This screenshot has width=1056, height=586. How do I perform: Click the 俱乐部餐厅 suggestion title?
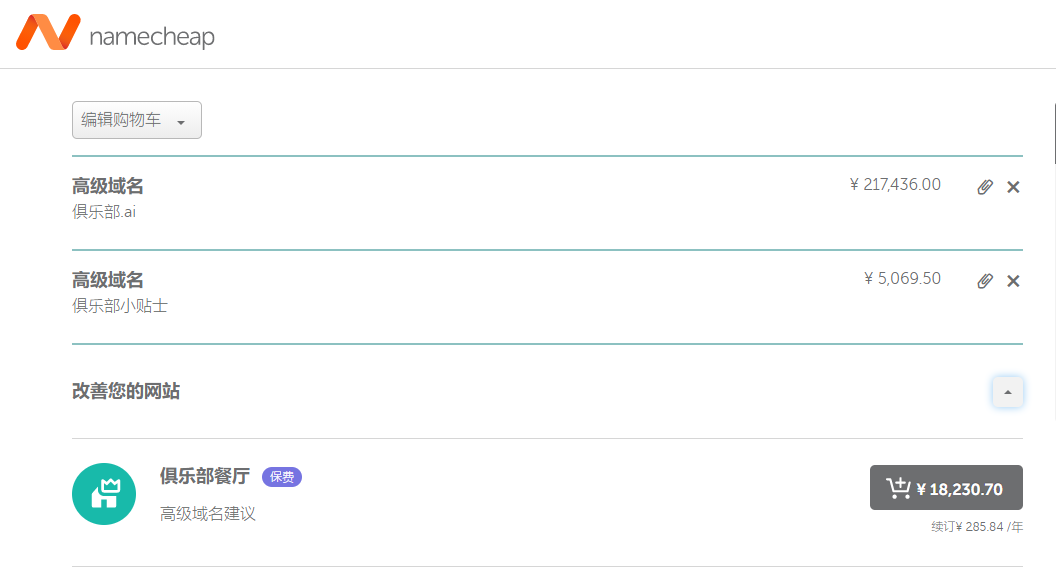tap(205, 476)
